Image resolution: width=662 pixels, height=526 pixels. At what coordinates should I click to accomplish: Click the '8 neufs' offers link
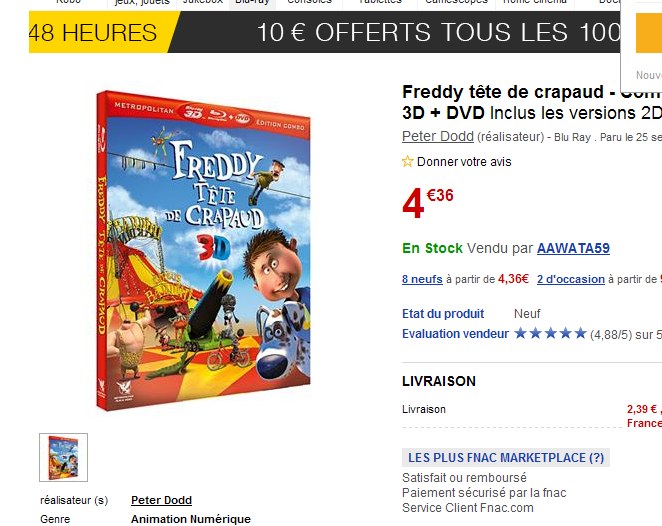422,279
